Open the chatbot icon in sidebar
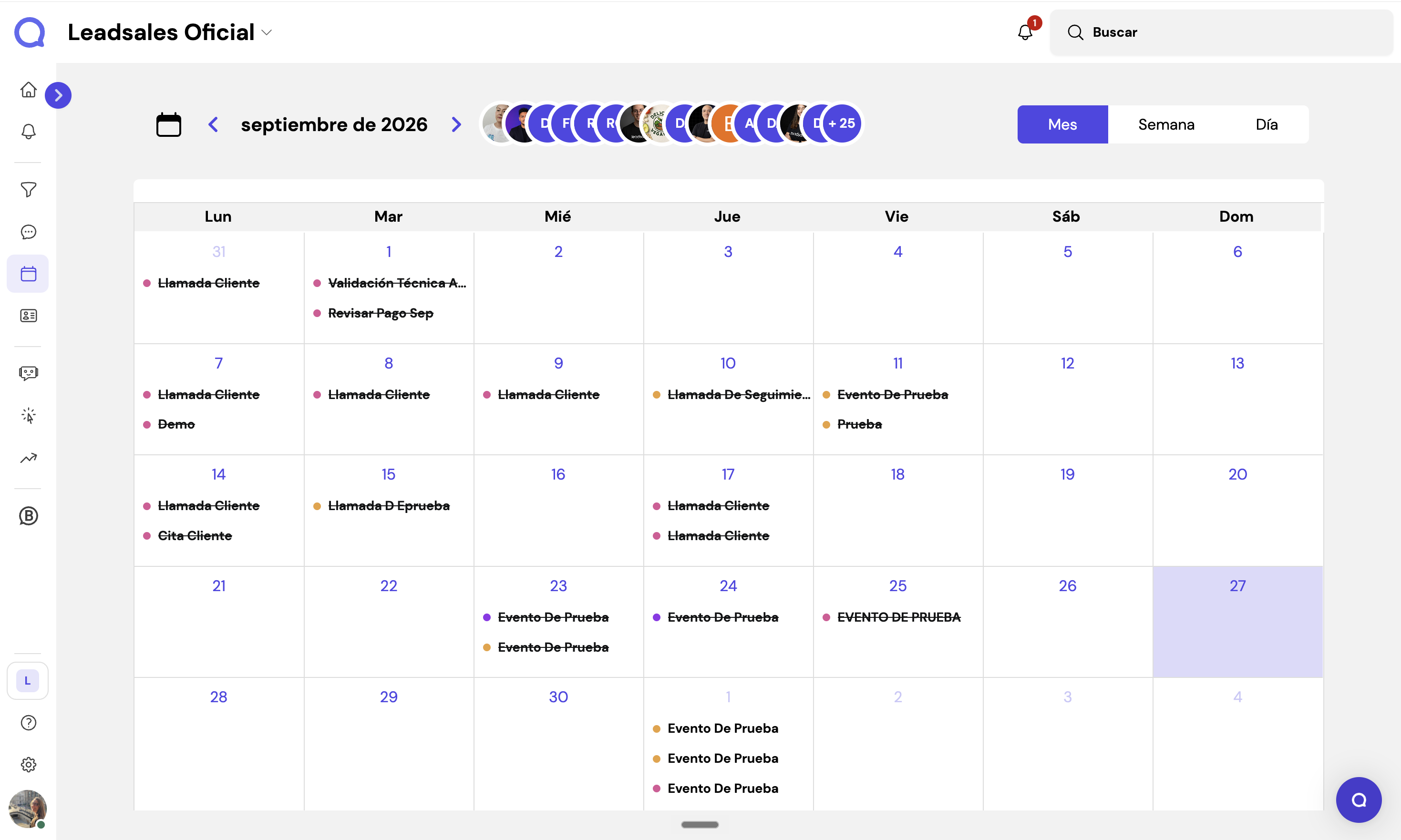 pos(28,374)
